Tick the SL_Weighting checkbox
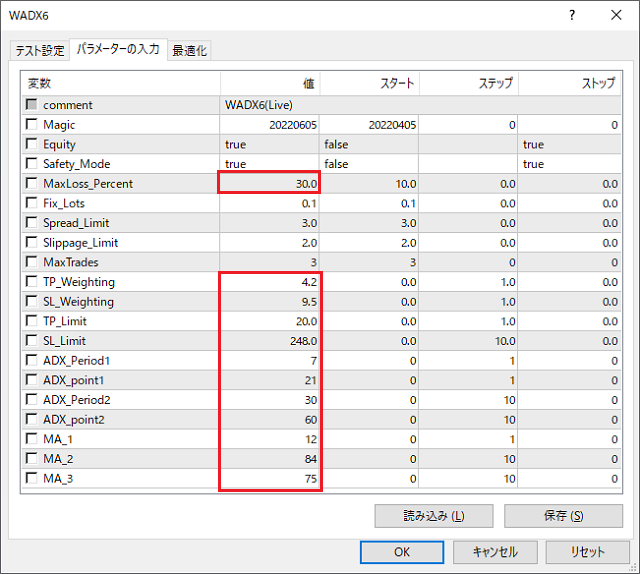Image resolution: width=640 pixels, height=574 pixels. (31, 301)
